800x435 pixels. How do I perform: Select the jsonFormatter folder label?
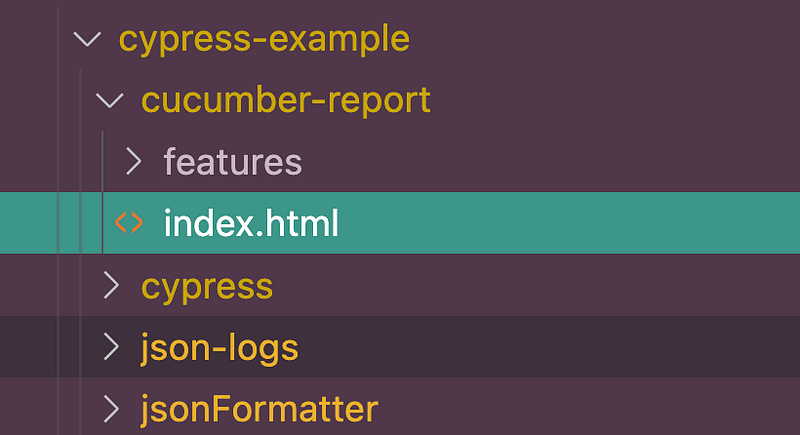260,409
